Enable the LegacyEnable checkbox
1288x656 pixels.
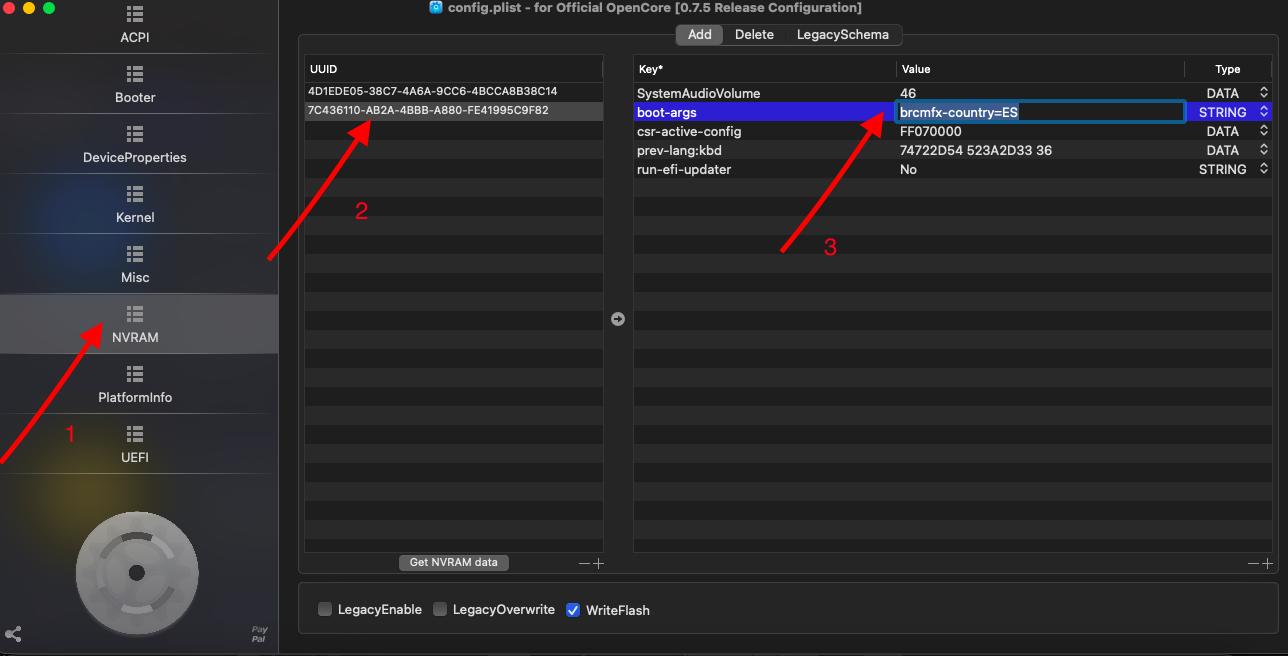(325, 609)
